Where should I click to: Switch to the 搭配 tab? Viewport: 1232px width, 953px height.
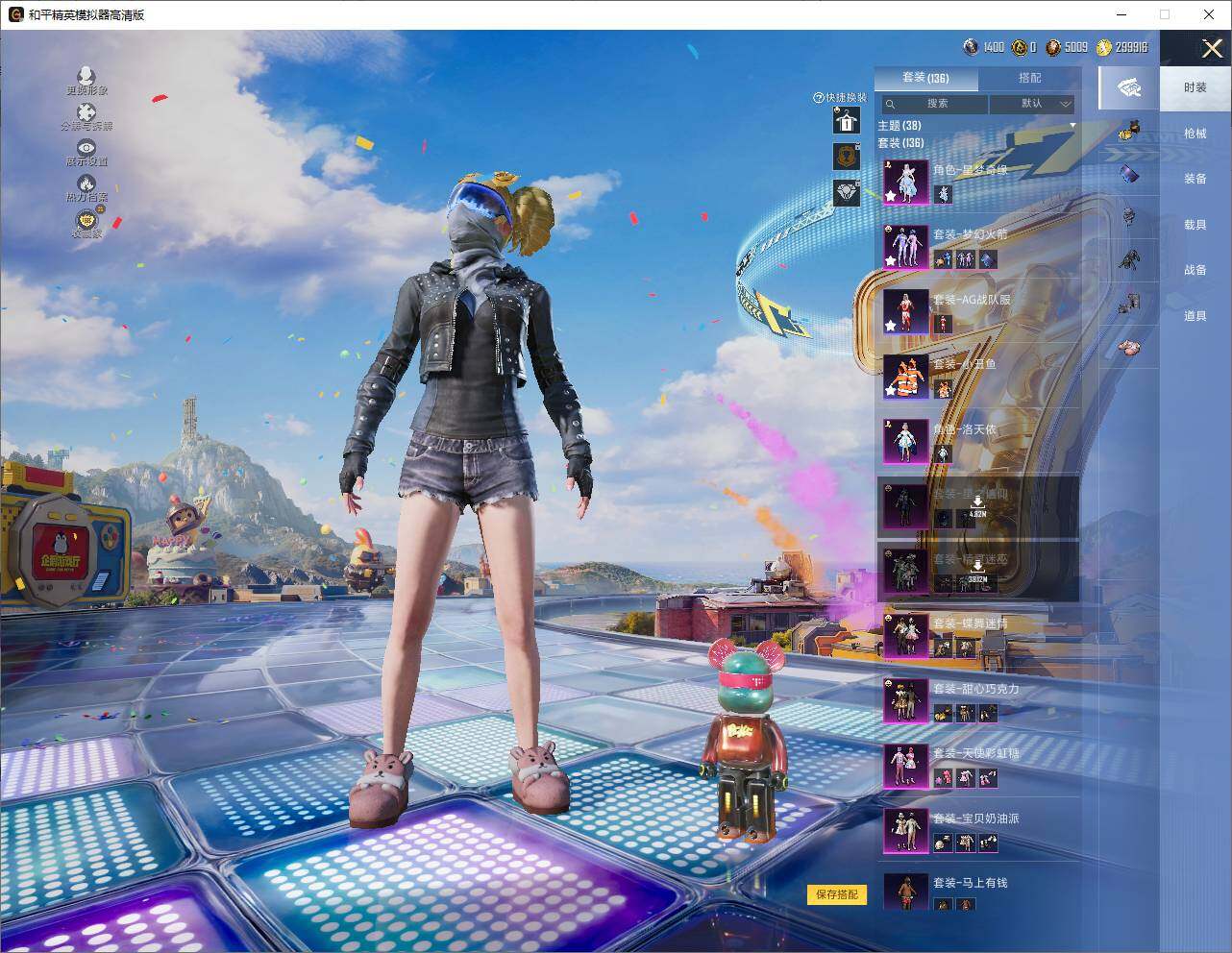pyautogui.click(x=1029, y=79)
